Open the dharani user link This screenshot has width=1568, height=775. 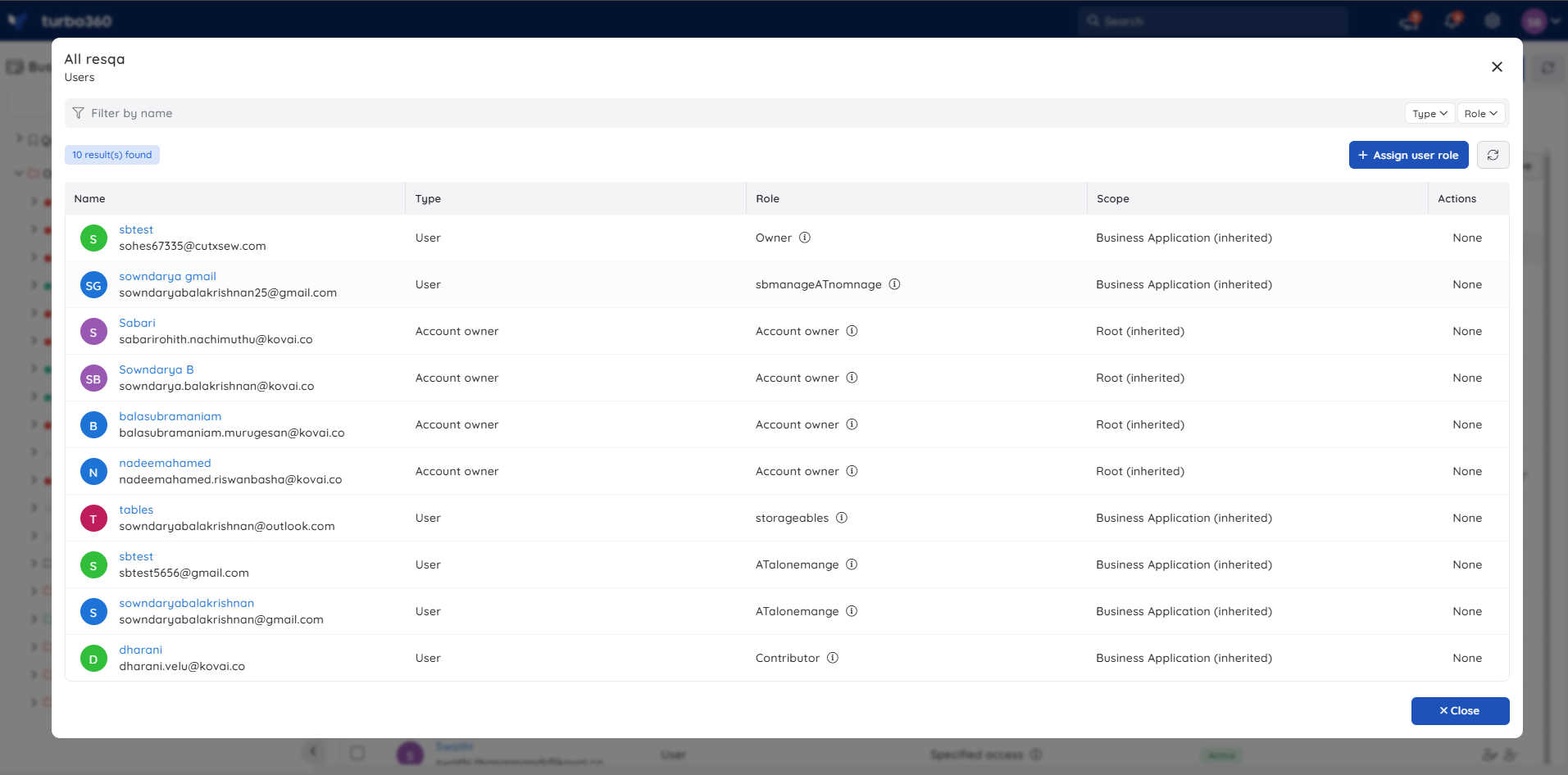(140, 650)
